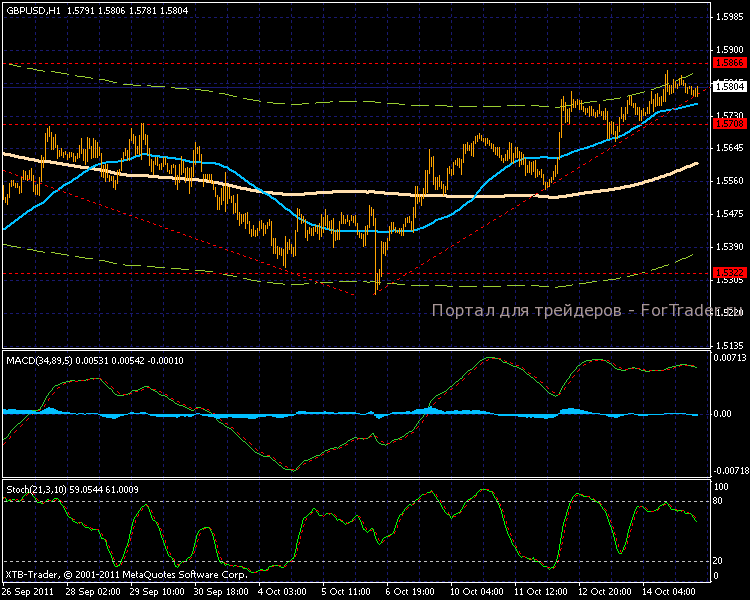Image resolution: width=750 pixels, height=600 pixels.
Task: Click the Stoch(21,3,10) indicator label
Action: (x=36, y=487)
